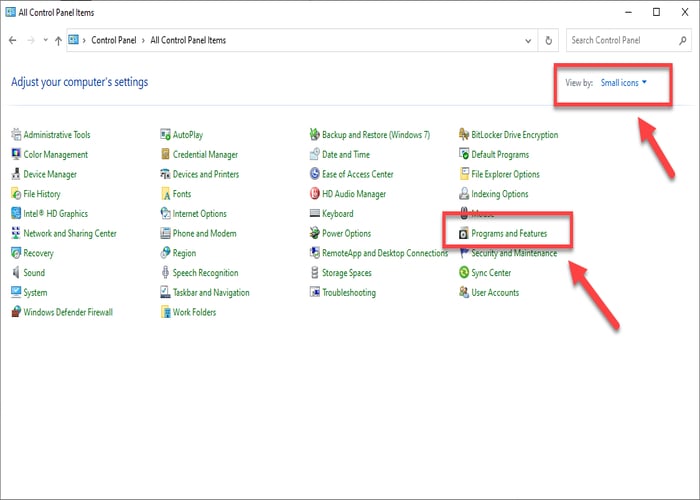Open Programs and Features link
700x500 pixels.
(x=509, y=233)
